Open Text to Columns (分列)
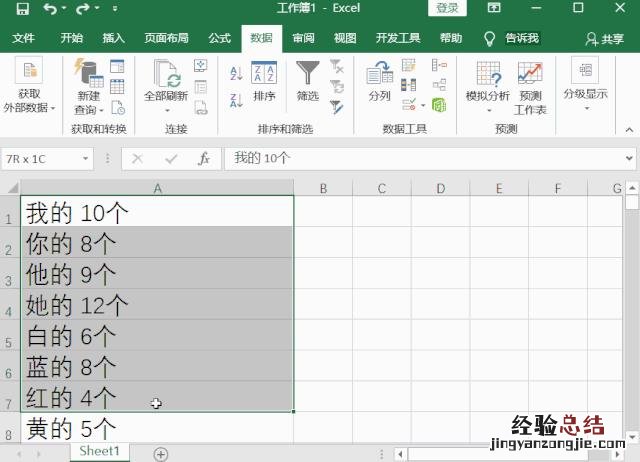Viewport: 640px width, 462px height. pyautogui.click(x=379, y=80)
